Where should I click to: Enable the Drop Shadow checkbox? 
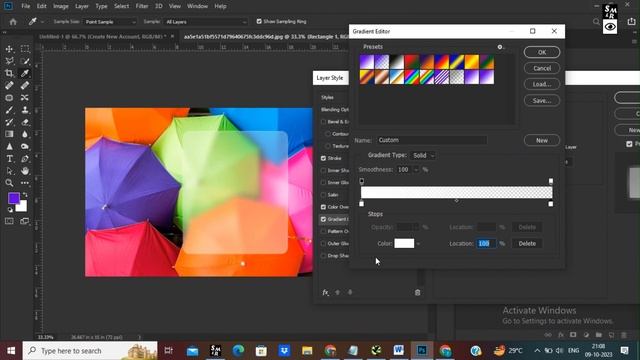[323, 256]
